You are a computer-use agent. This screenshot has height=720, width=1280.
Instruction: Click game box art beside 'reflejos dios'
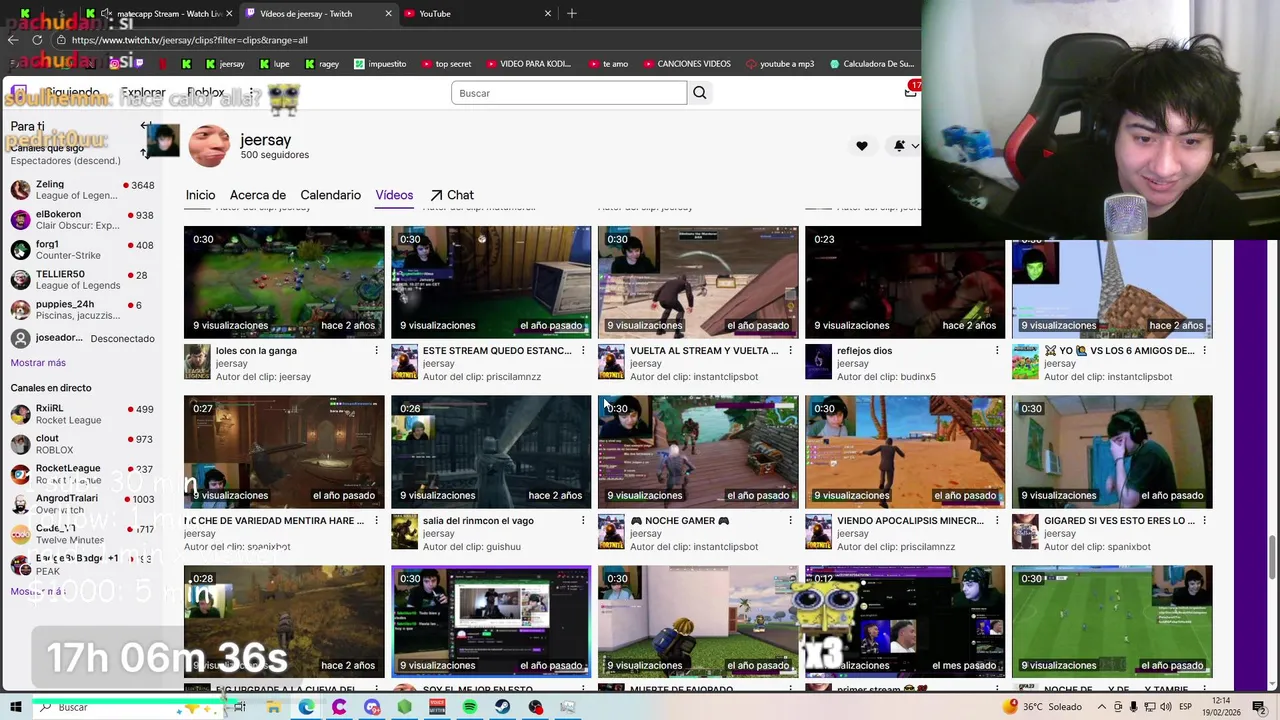click(818, 362)
